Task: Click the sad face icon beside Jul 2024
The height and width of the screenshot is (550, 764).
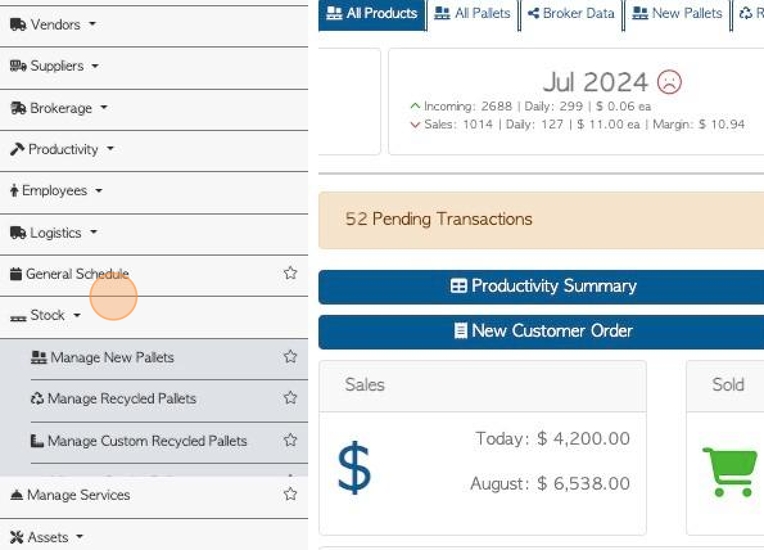Action: coord(669,82)
